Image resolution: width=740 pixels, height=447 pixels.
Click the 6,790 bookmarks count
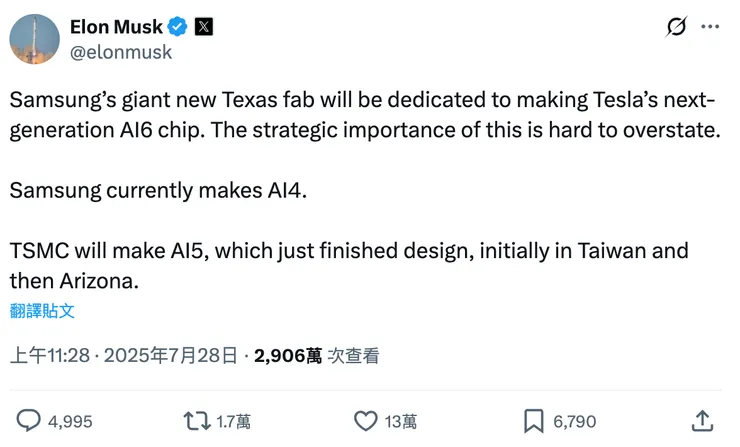click(x=574, y=421)
